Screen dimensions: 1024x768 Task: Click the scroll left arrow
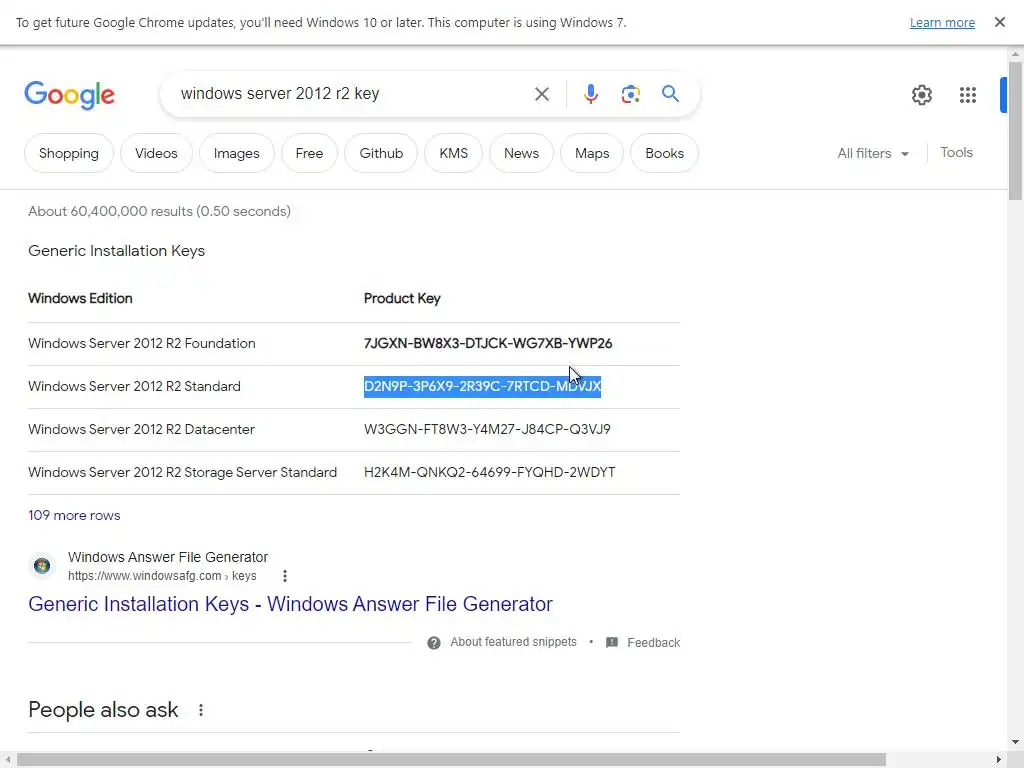7,760
